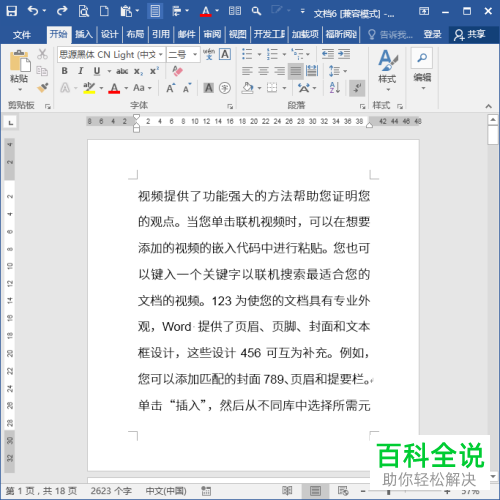Viewport: 500px width, 500px height.
Task: Click the word count 2623 个字
Action: 111,491
